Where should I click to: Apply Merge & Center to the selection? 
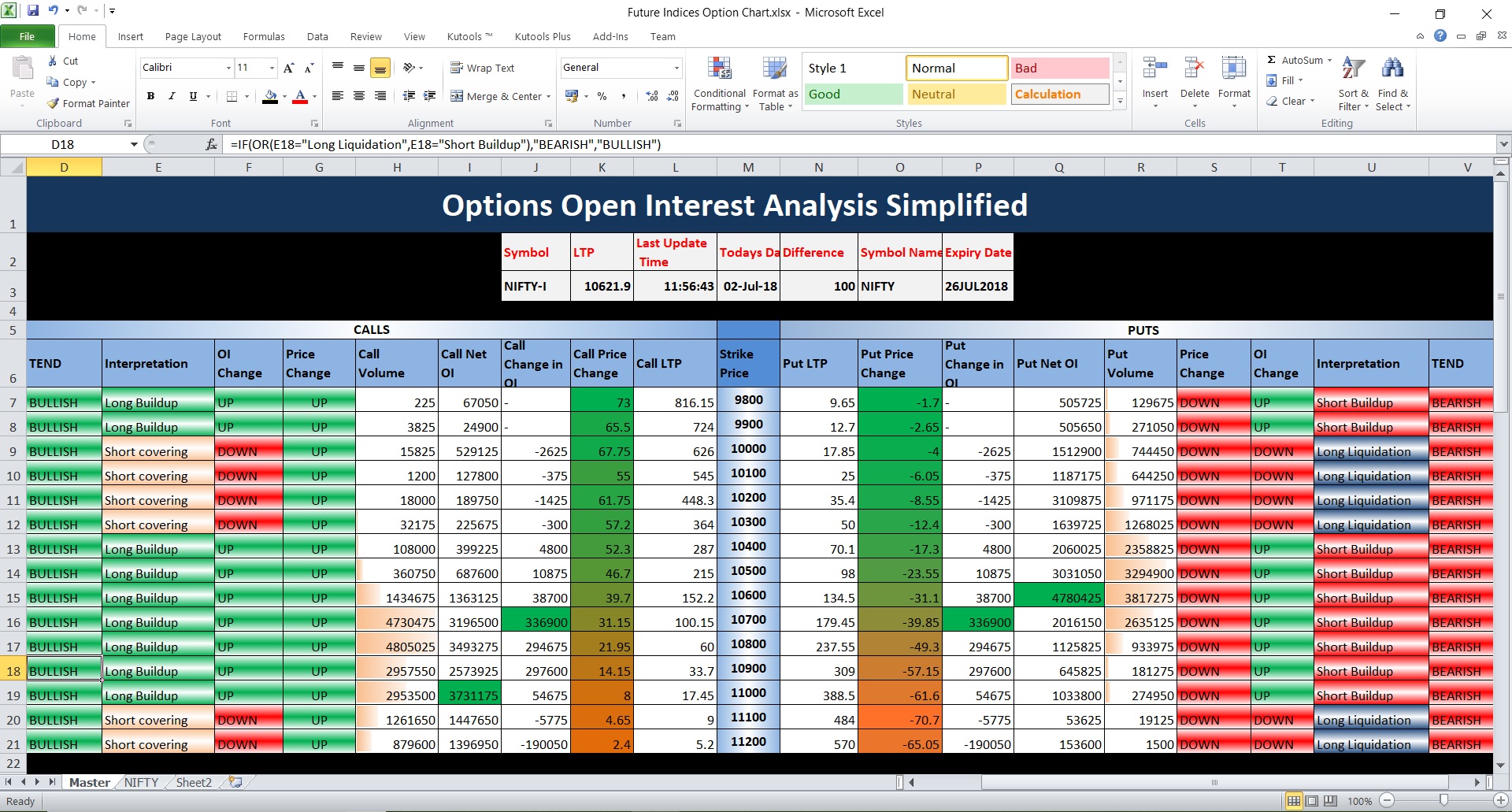pos(495,96)
